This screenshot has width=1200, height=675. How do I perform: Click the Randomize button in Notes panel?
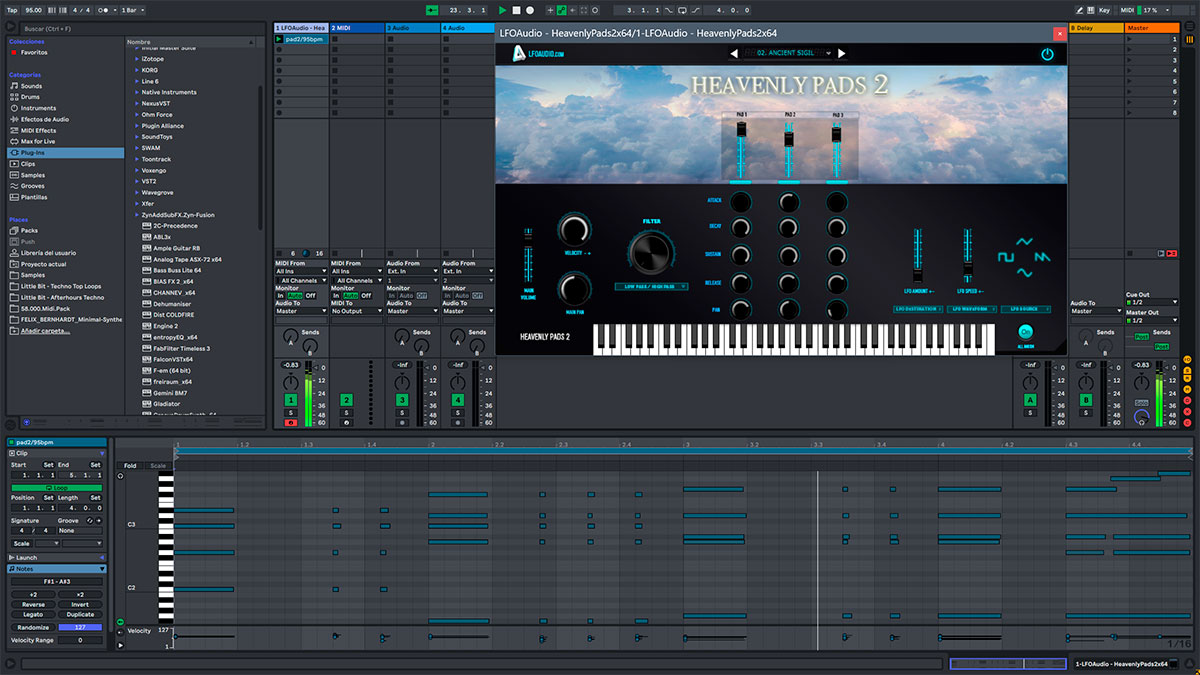point(33,627)
